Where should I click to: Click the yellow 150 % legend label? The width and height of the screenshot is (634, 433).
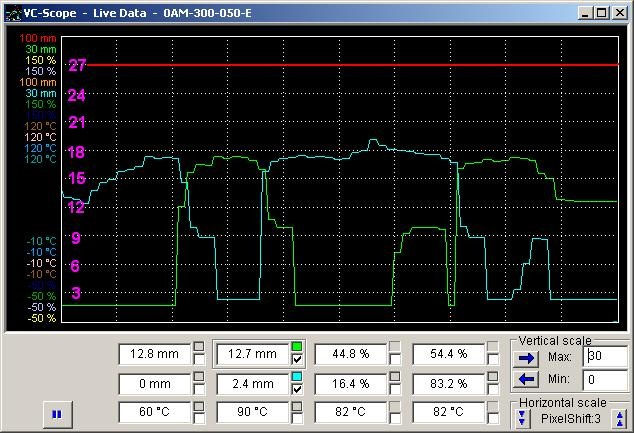(x=40, y=60)
